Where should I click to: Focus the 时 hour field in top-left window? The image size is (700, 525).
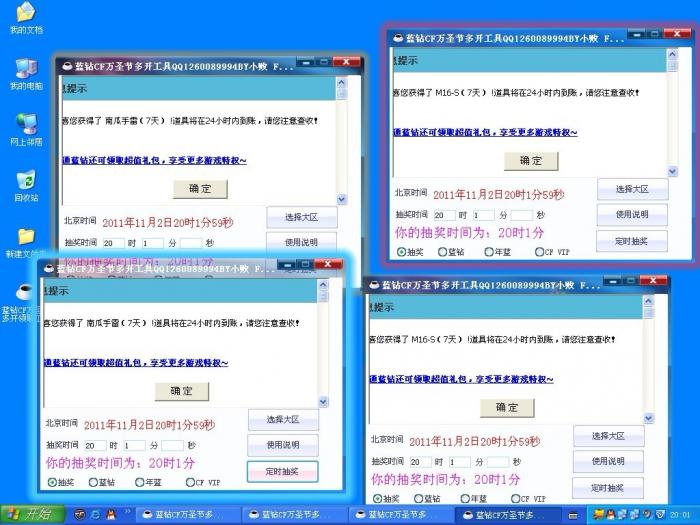pos(113,243)
